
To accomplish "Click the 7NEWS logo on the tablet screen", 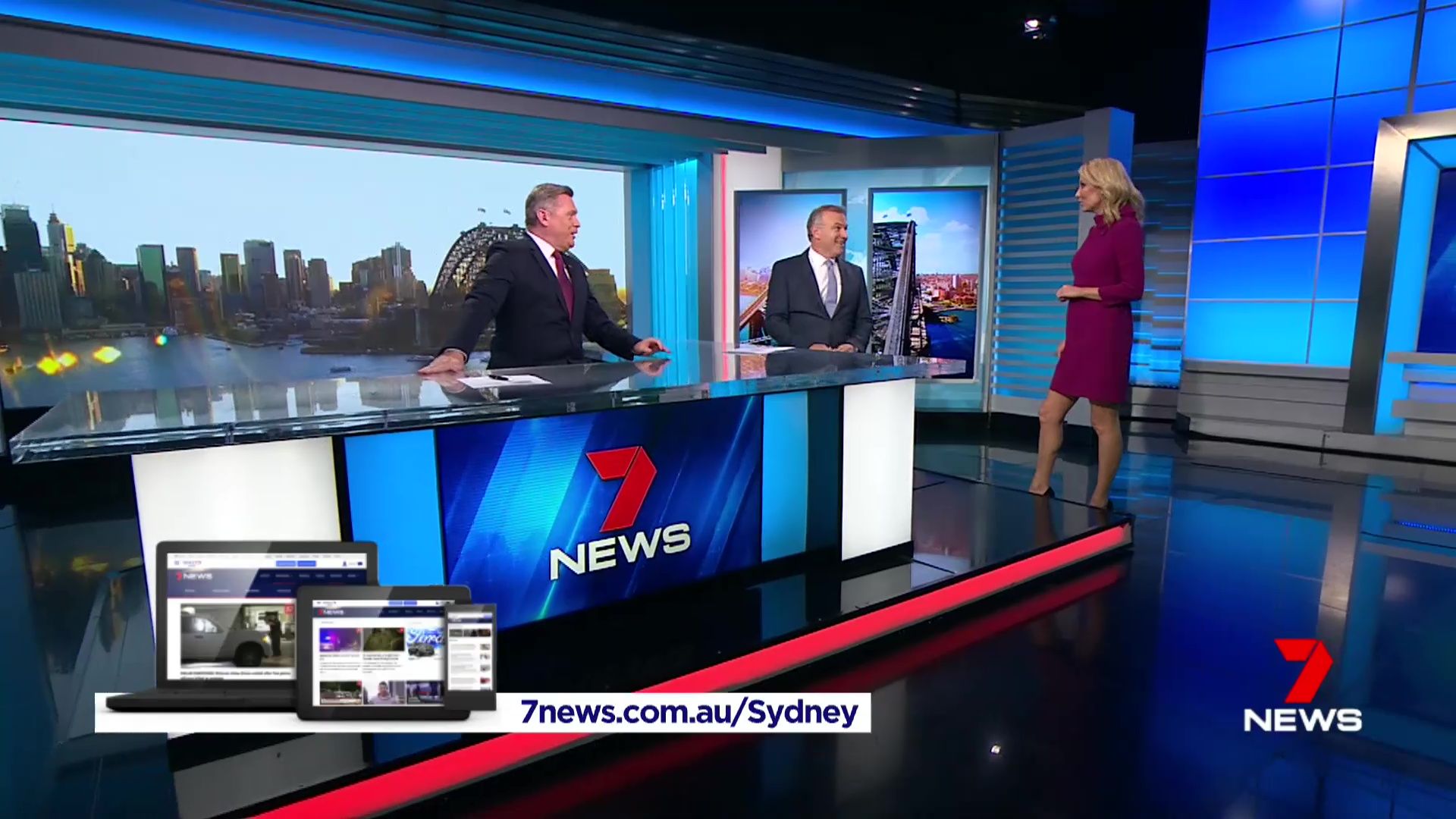I will point(331,612).
